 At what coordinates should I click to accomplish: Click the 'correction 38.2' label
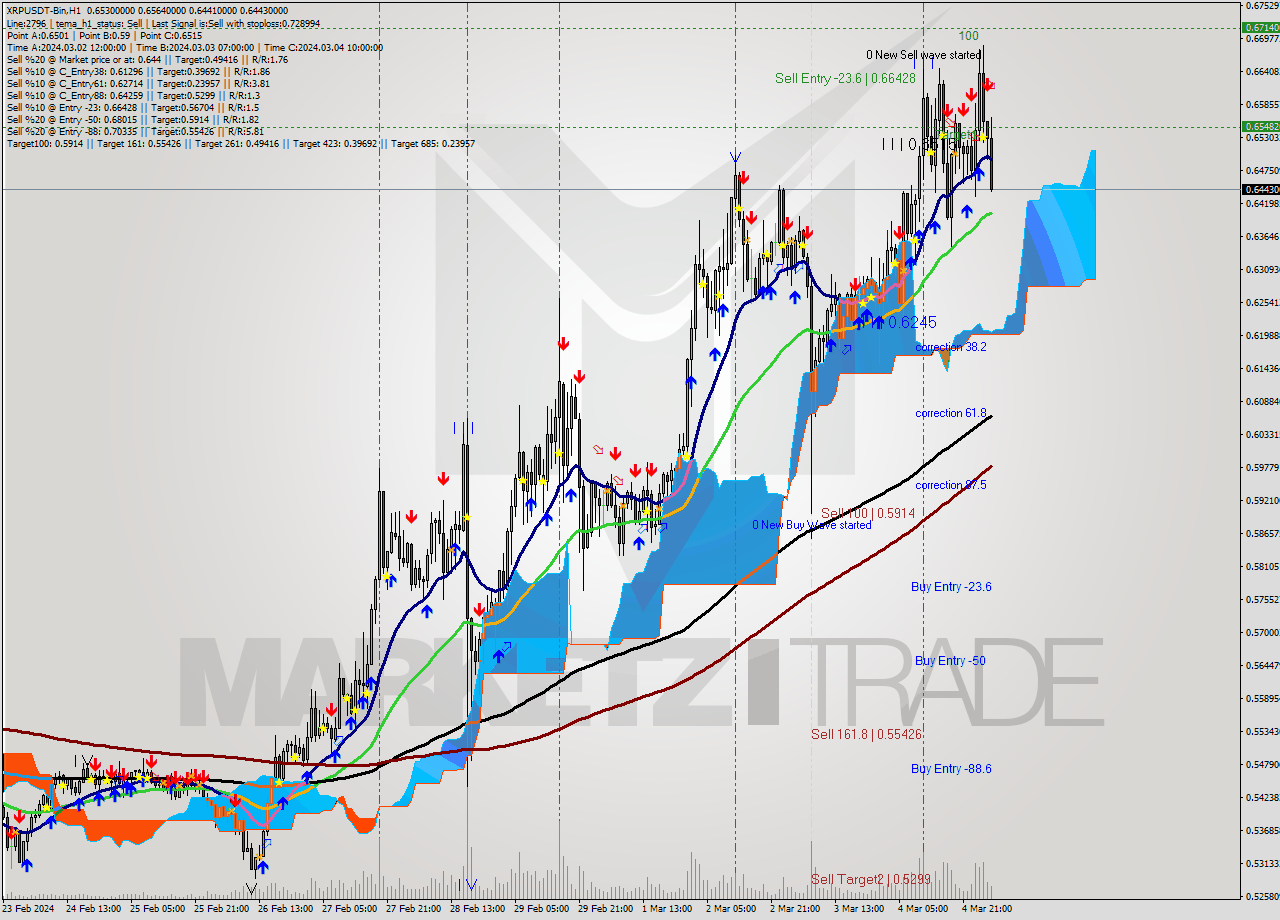pyautogui.click(x=951, y=347)
